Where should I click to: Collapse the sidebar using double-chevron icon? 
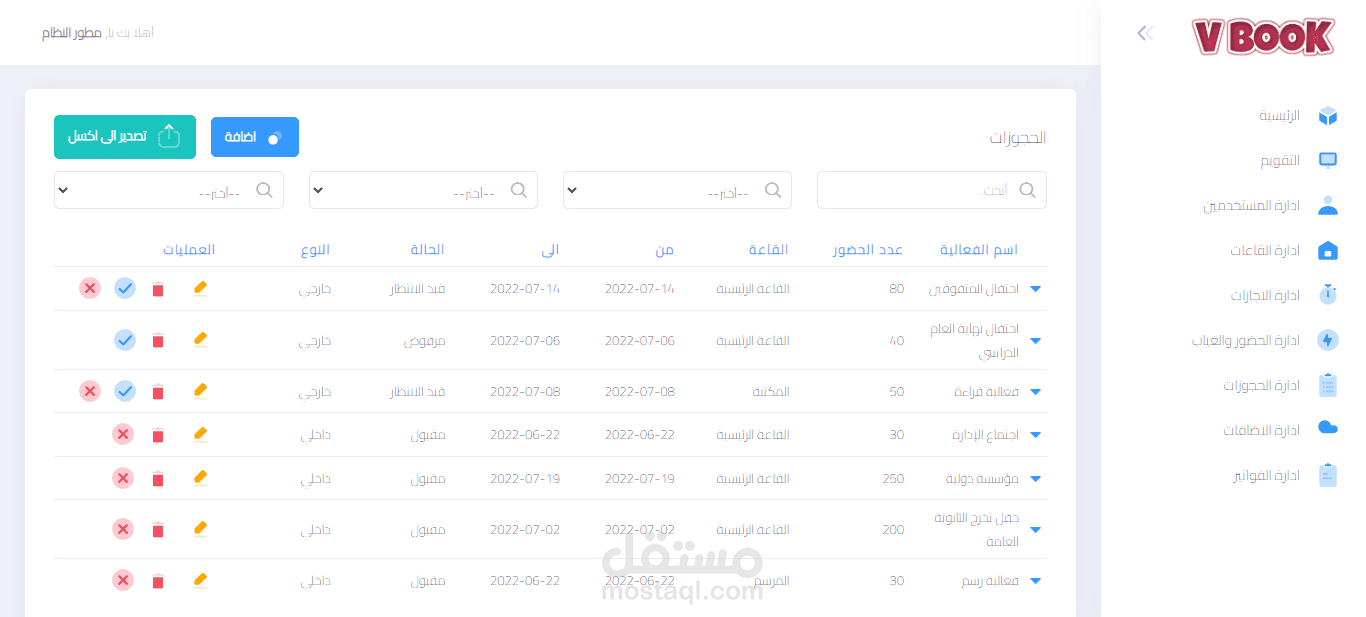[x=1146, y=33]
